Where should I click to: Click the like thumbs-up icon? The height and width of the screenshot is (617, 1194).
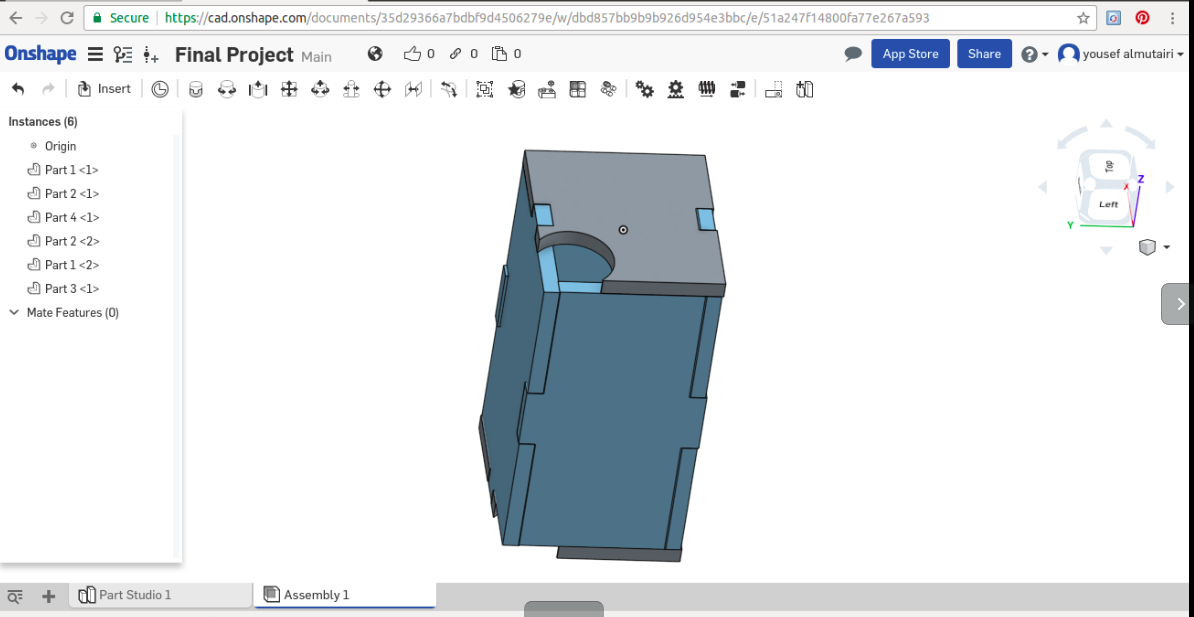point(412,54)
